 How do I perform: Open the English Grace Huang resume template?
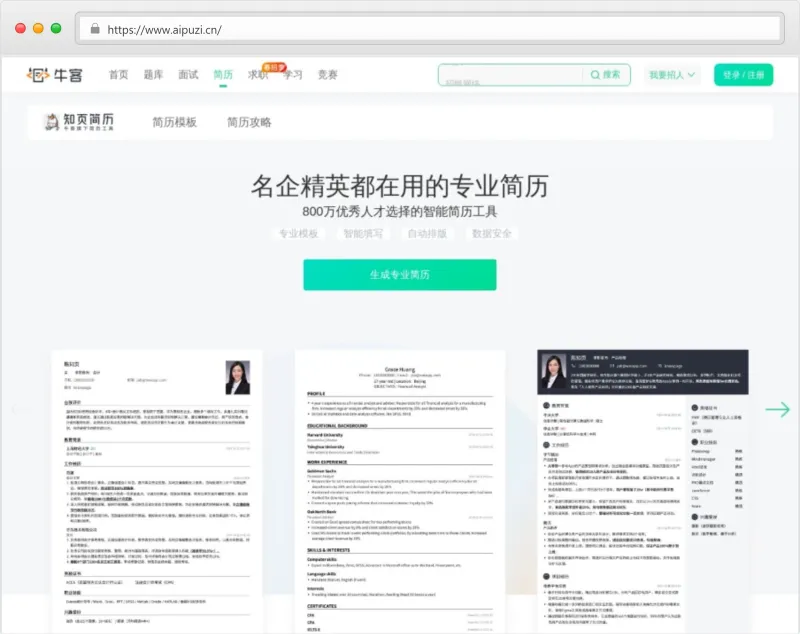(x=400, y=491)
